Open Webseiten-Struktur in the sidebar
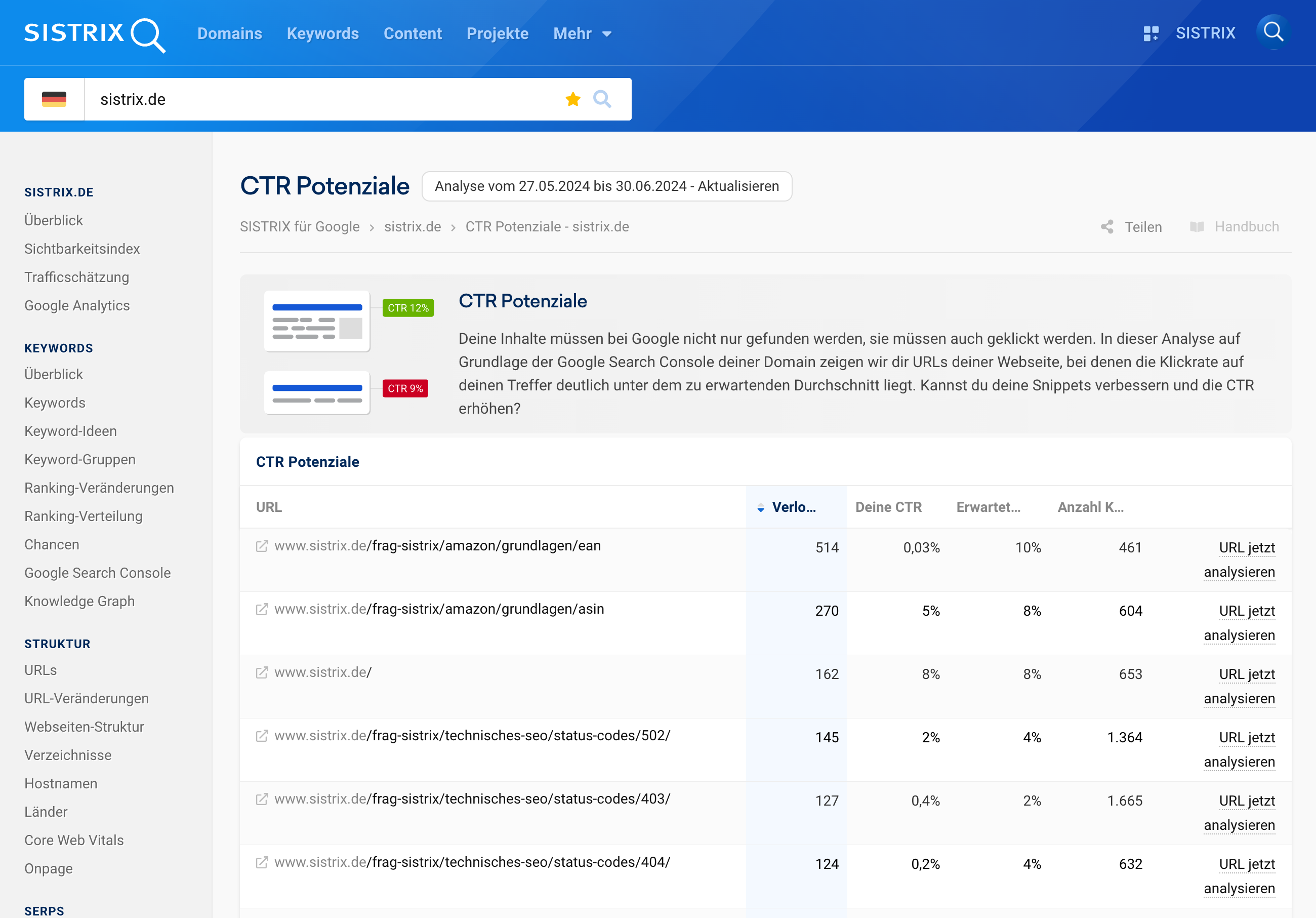This screenshot has width=1316, height=918. click(x=84, y=727)
